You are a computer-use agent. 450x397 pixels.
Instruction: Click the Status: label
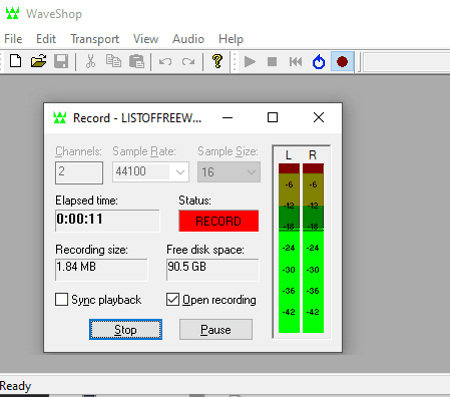click(195, 200)
